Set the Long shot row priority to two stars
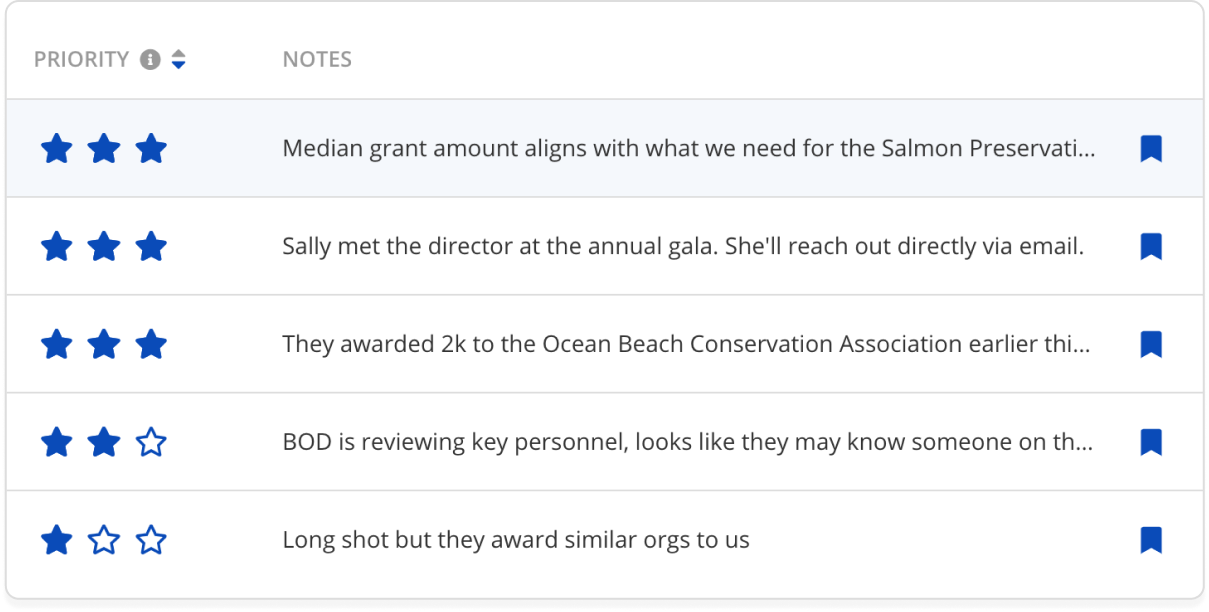This screenshot has height=612, width=1209. [104, 541]
